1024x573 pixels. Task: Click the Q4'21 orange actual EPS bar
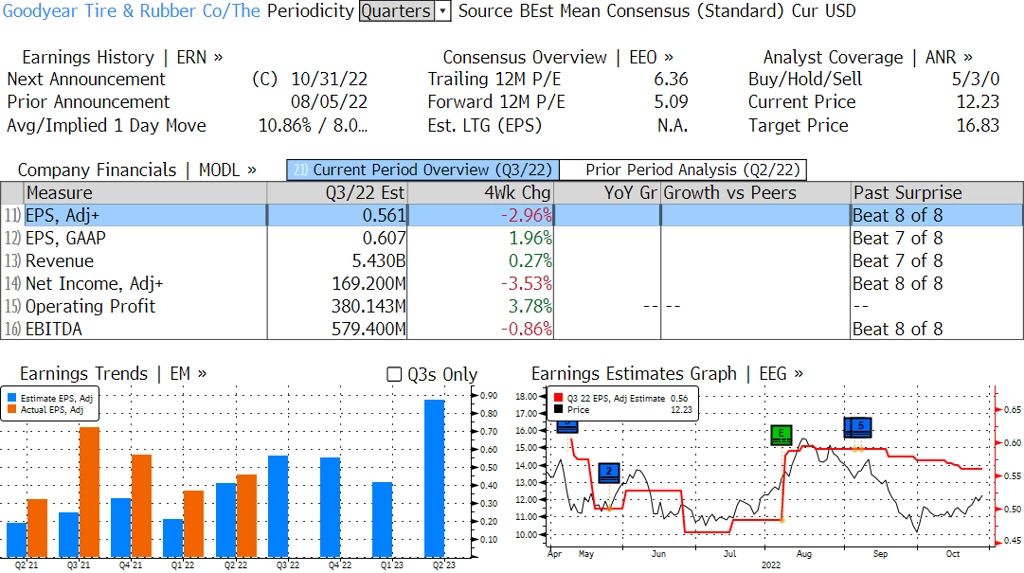[142, 506]
